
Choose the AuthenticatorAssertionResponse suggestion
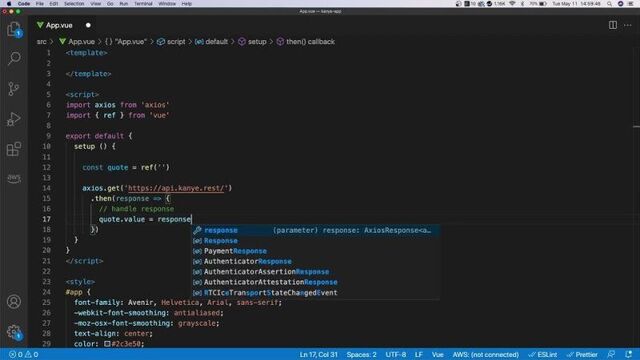316,272
